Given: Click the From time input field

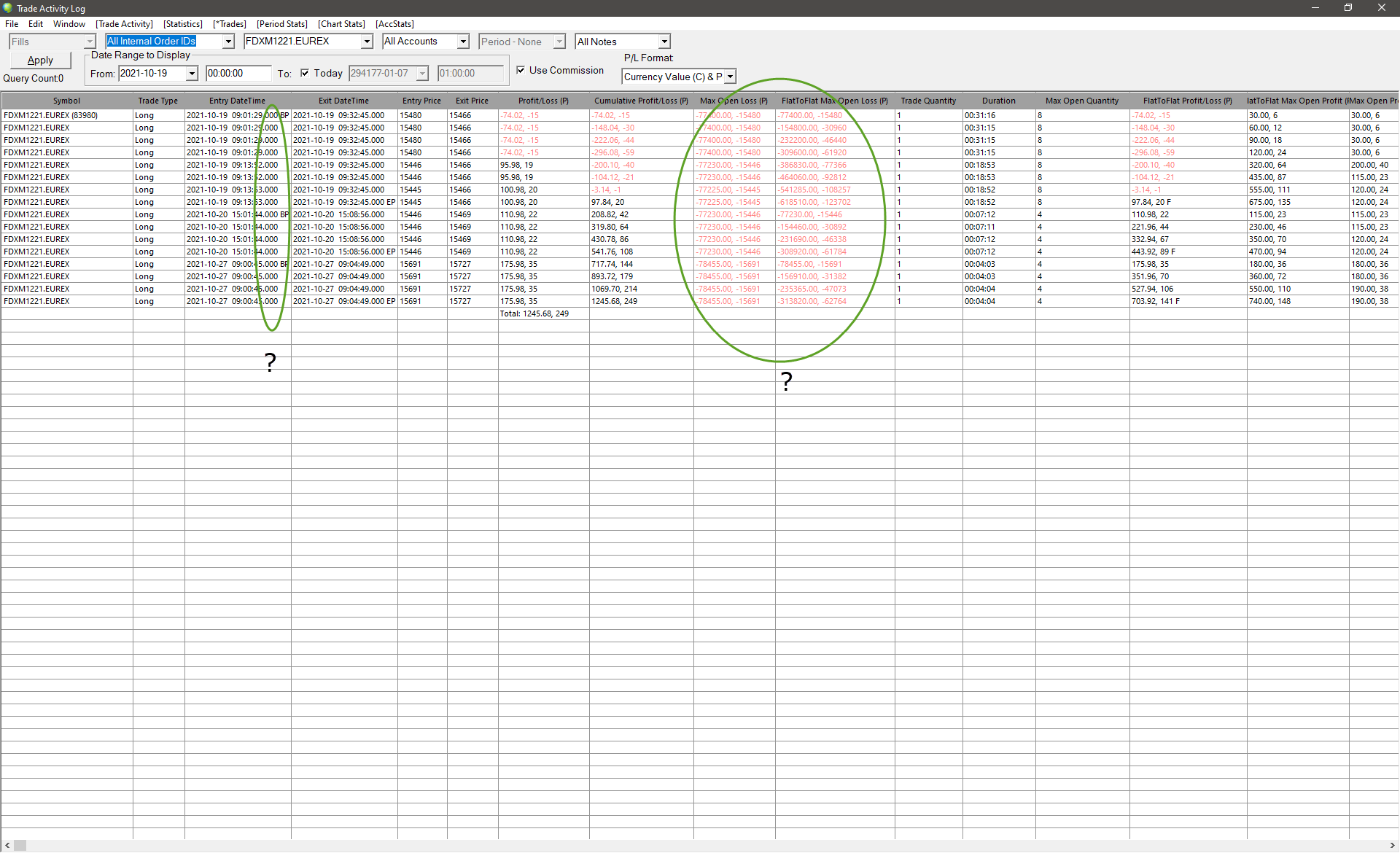Looking at the screenshot, I should 238,74.
